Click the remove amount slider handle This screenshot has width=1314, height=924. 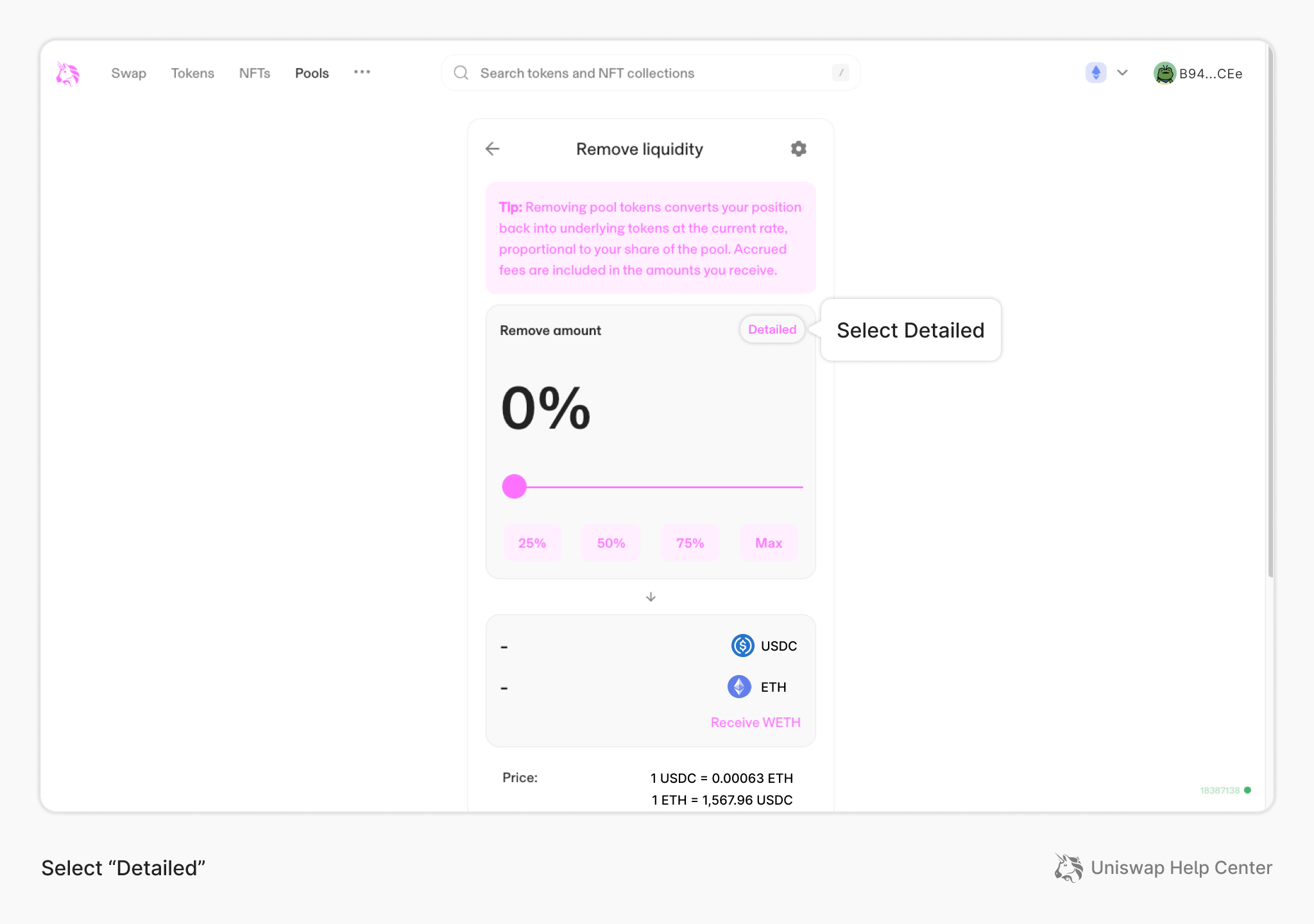(514, 486)
